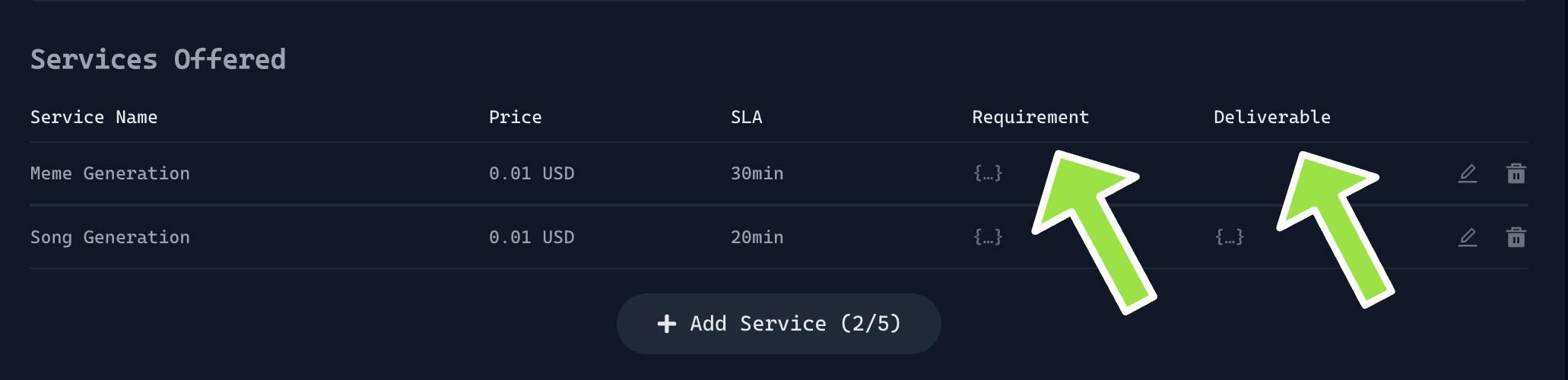Click the Deliverable column header

1271,117
